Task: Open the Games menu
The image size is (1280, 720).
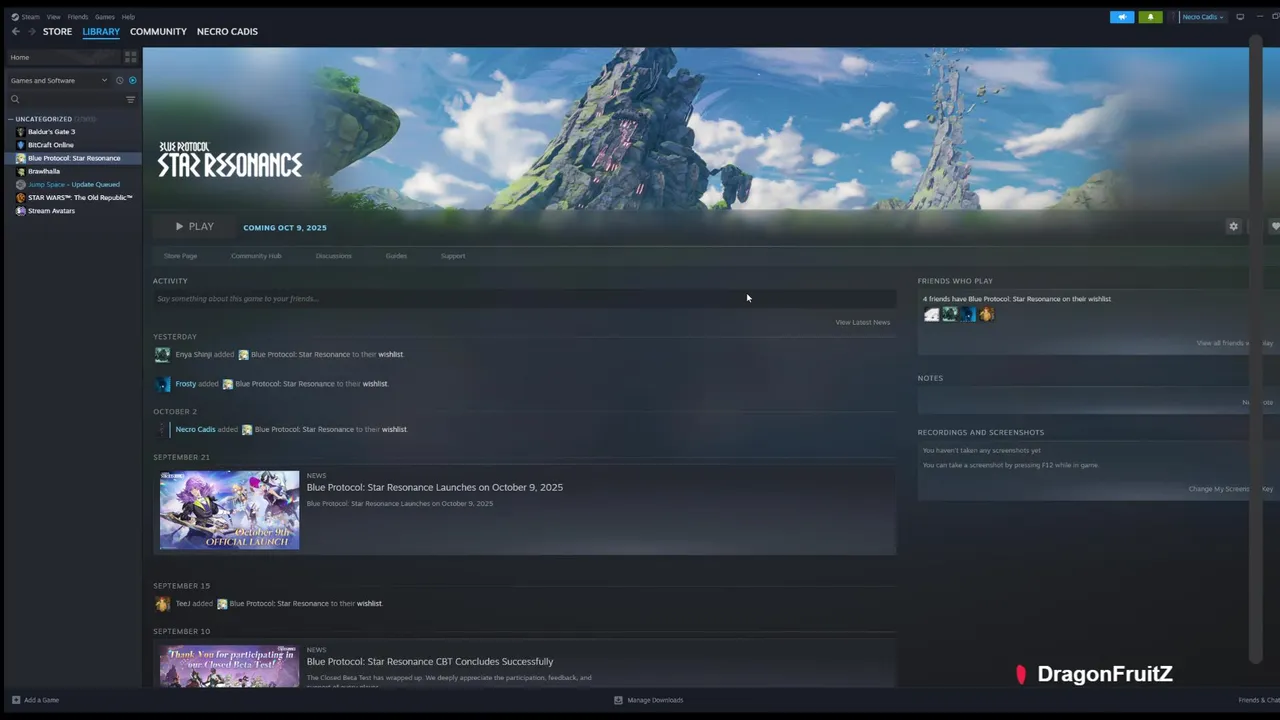Action: pyautogui.click(x=104, y=17)
